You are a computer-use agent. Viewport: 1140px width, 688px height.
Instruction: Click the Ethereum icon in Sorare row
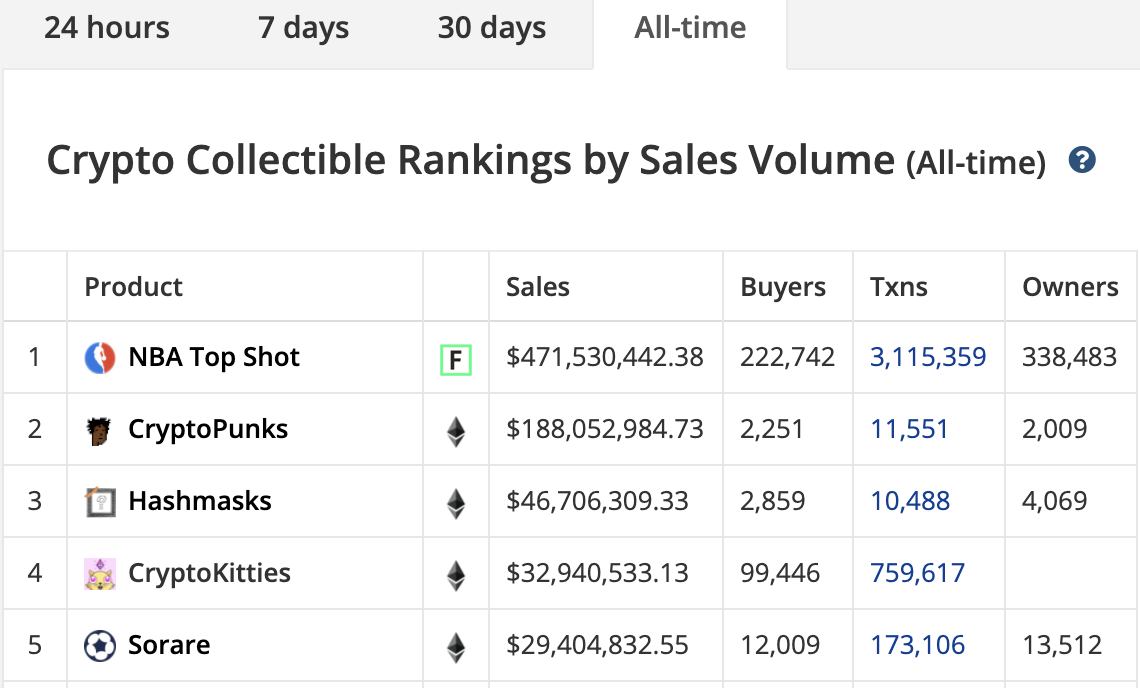tap(456, 647)
